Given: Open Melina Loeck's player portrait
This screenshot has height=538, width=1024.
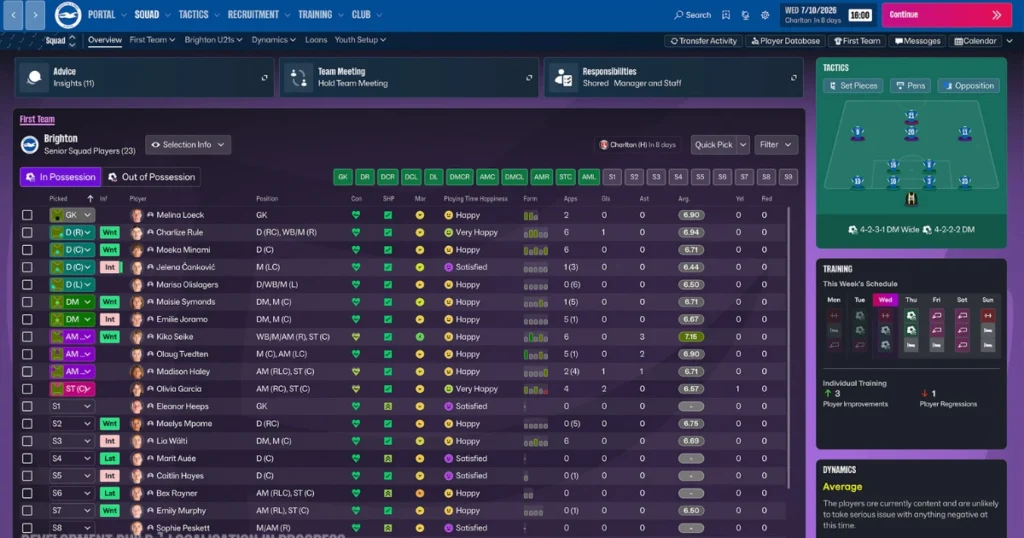Looking at the screenshot, I should [136, 215].
